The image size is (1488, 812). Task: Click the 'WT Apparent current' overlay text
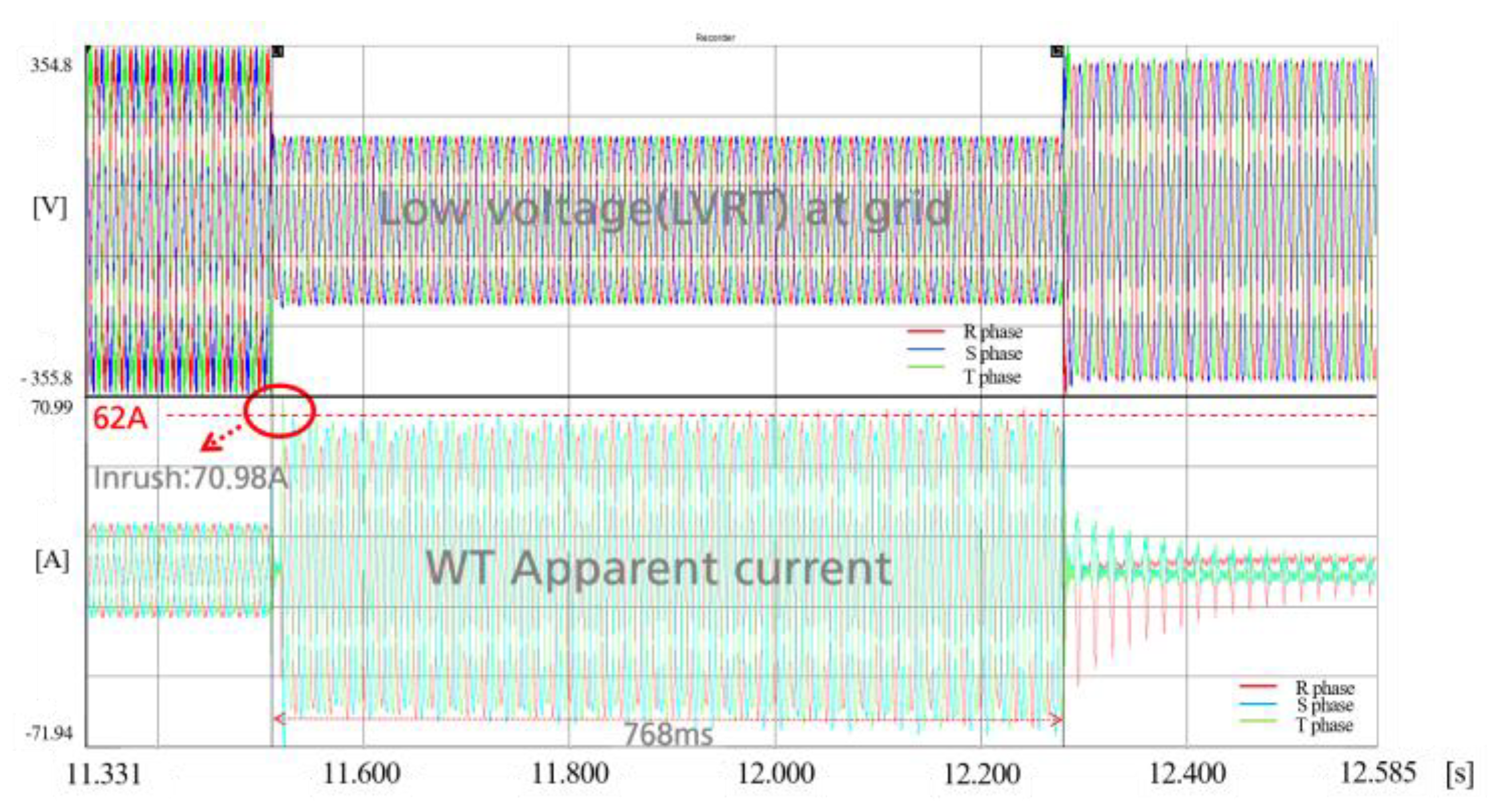(x=659, y=569)
